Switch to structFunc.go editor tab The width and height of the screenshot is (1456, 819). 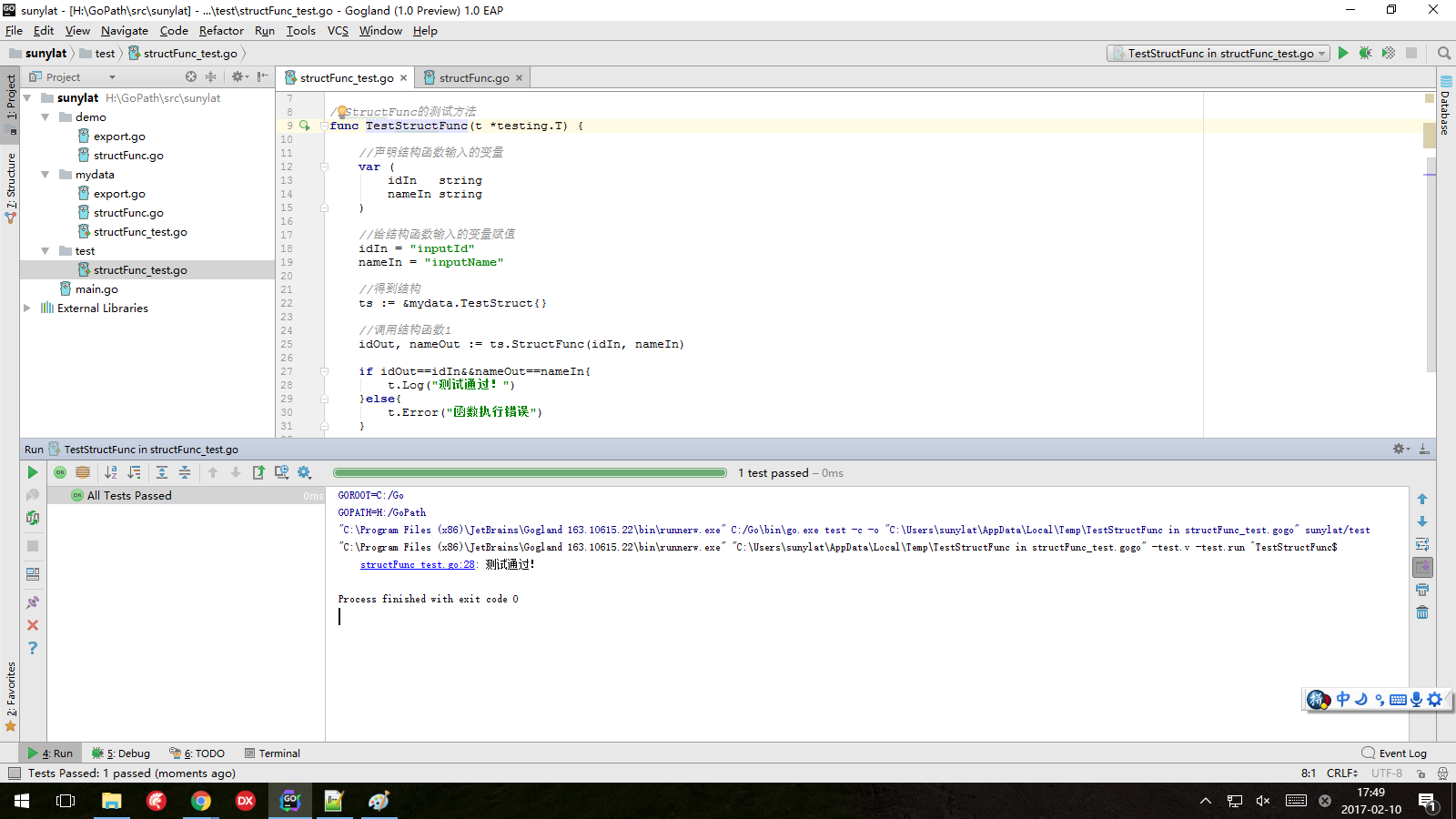pyautogui.click(x=474, y=77)
